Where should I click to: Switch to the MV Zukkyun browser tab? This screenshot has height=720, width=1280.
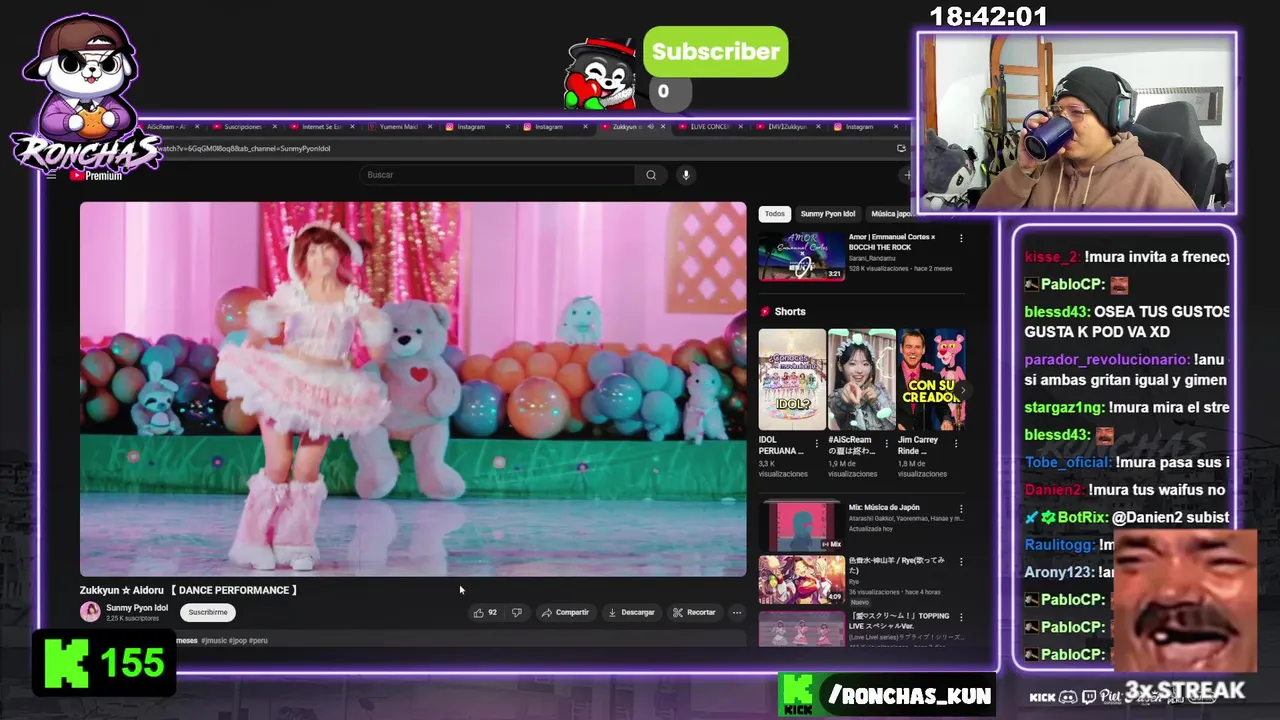tap(786, 127)
